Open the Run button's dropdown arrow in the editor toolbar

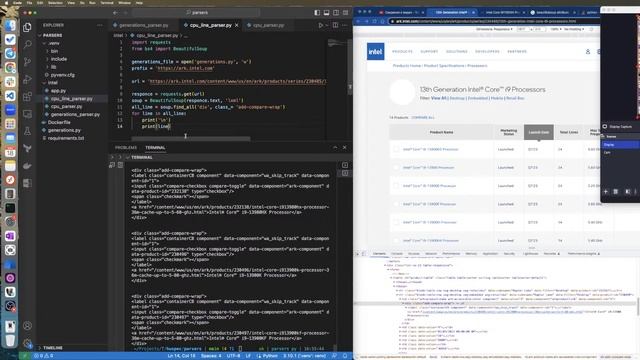pyautogui.click(x=327, y=25)
